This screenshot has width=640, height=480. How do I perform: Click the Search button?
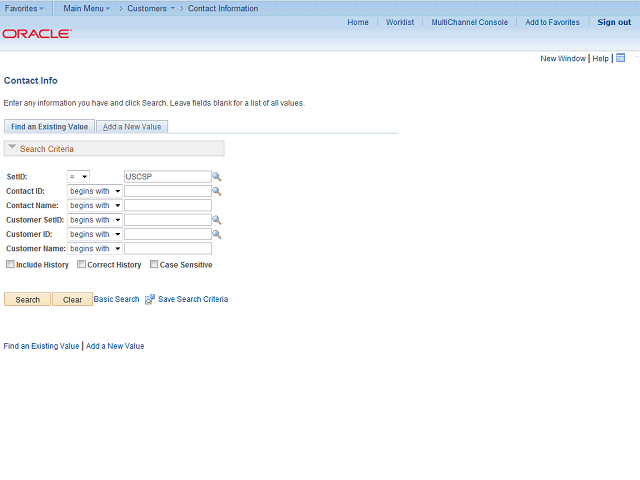[x=27, y=299]
